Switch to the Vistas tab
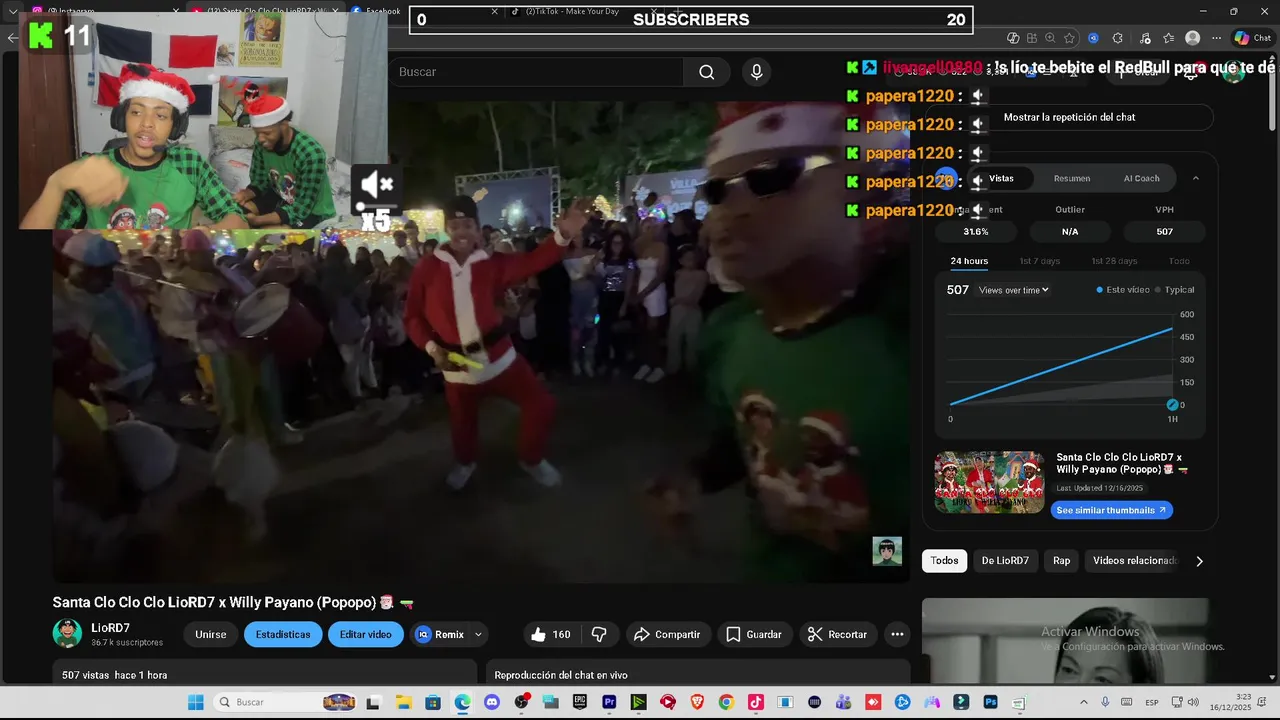 click(x=1001, y=178)
